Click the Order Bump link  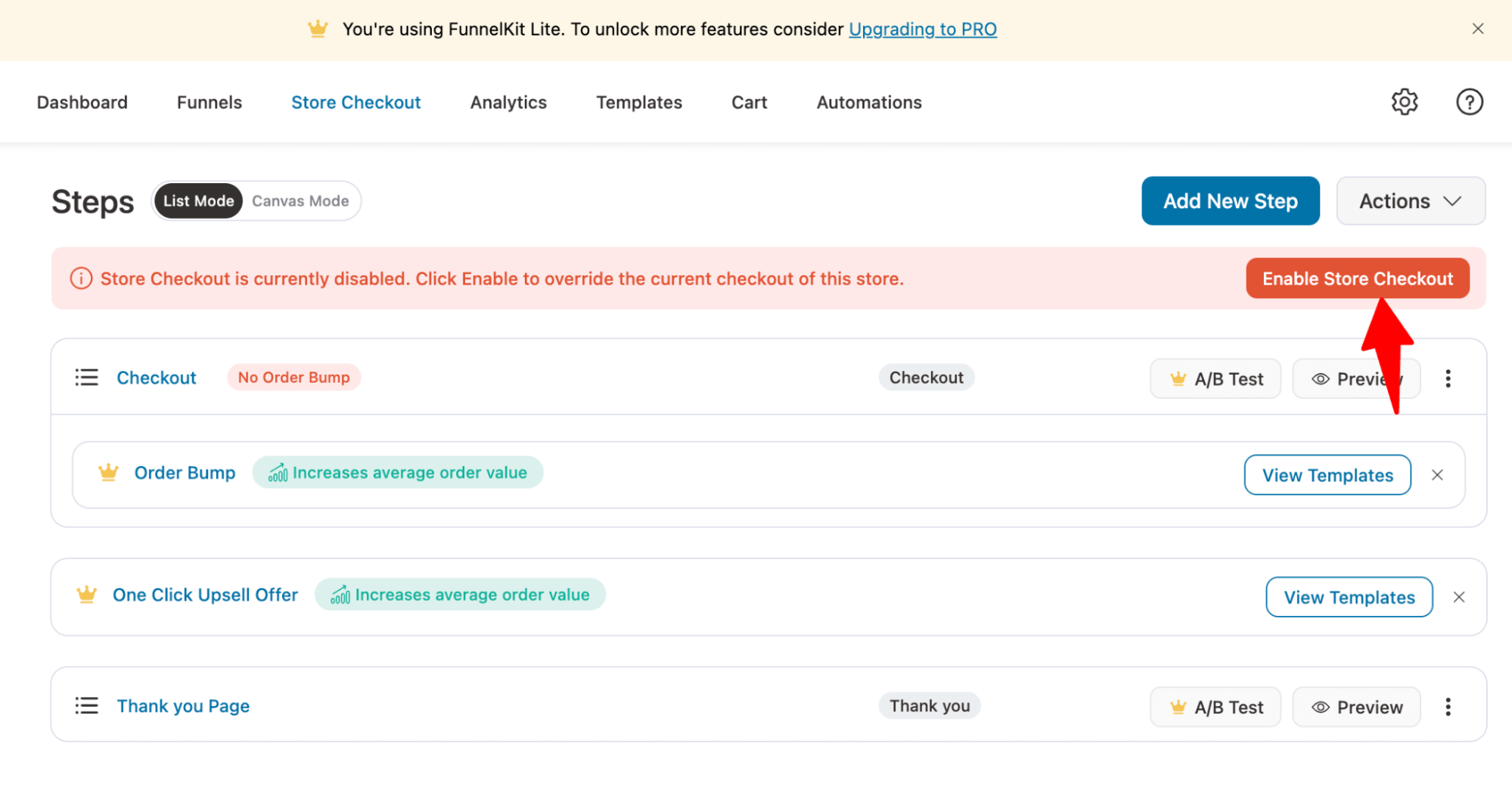click(185, 473)
